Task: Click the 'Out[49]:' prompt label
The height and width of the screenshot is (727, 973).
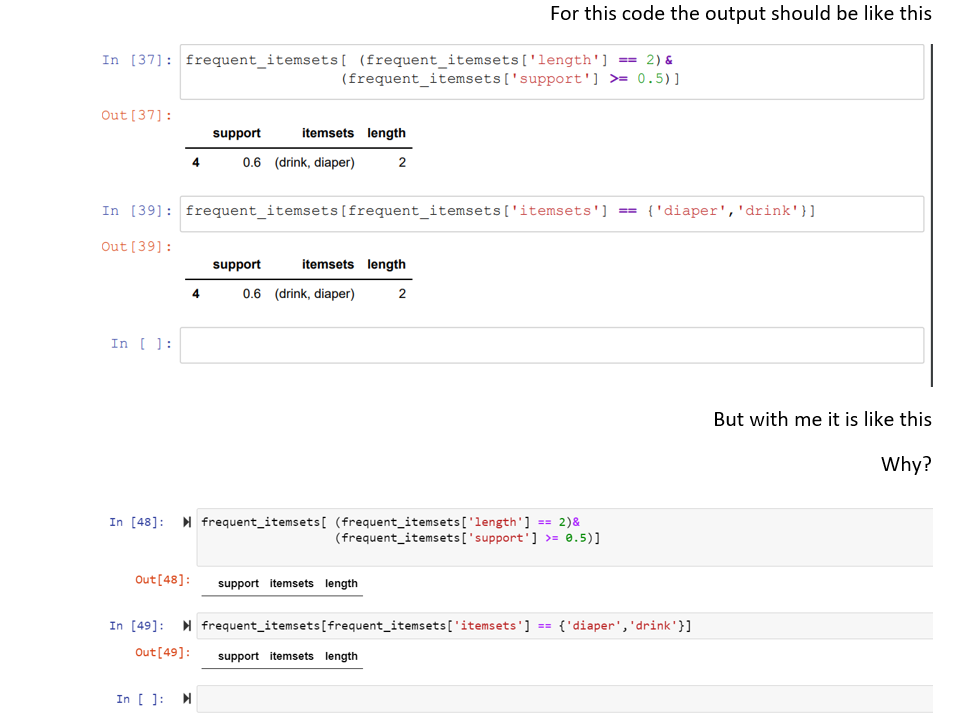Action: coord(163,653)
